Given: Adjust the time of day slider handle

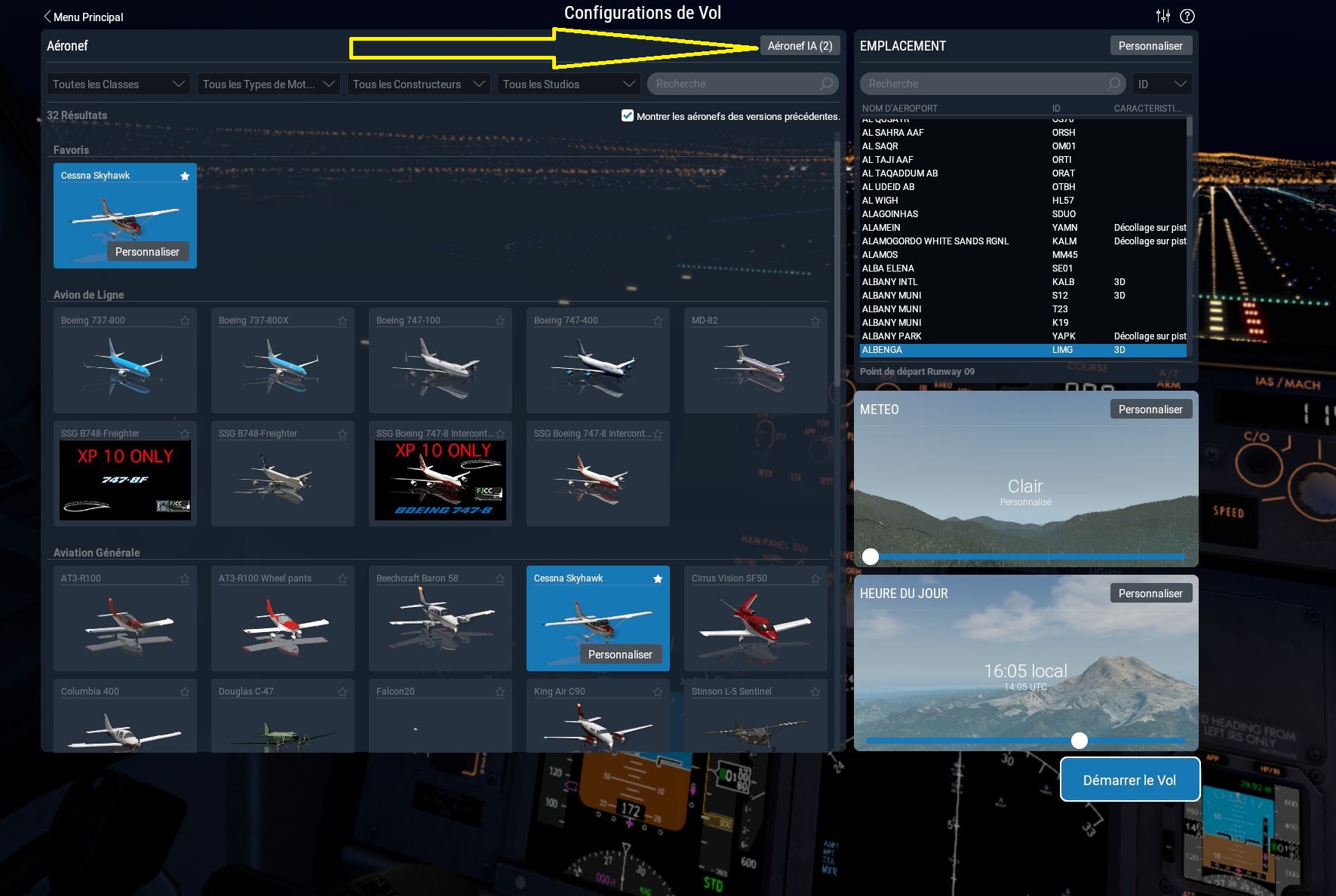Looking at the screenshot, I should [x=1080, y=741].
